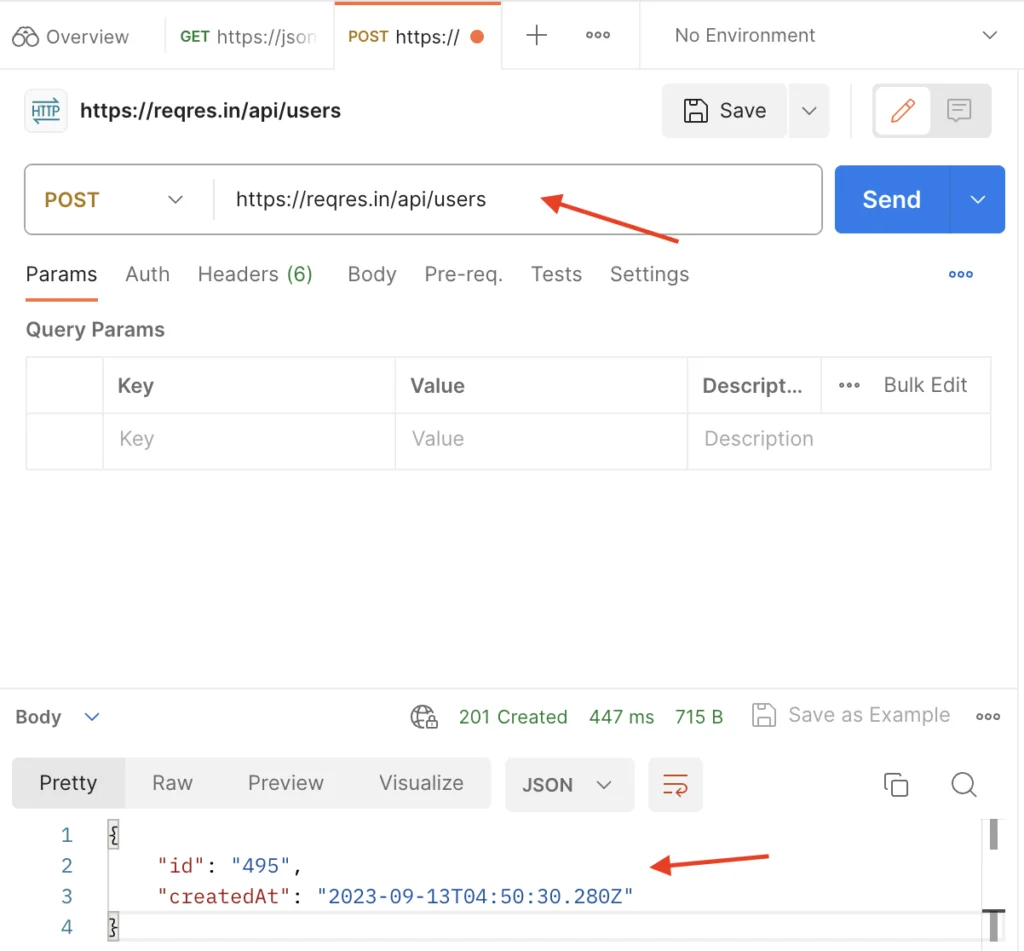This screenshot has width=1024, height=951.
Task: Click Save as Example
Action: 851,715
